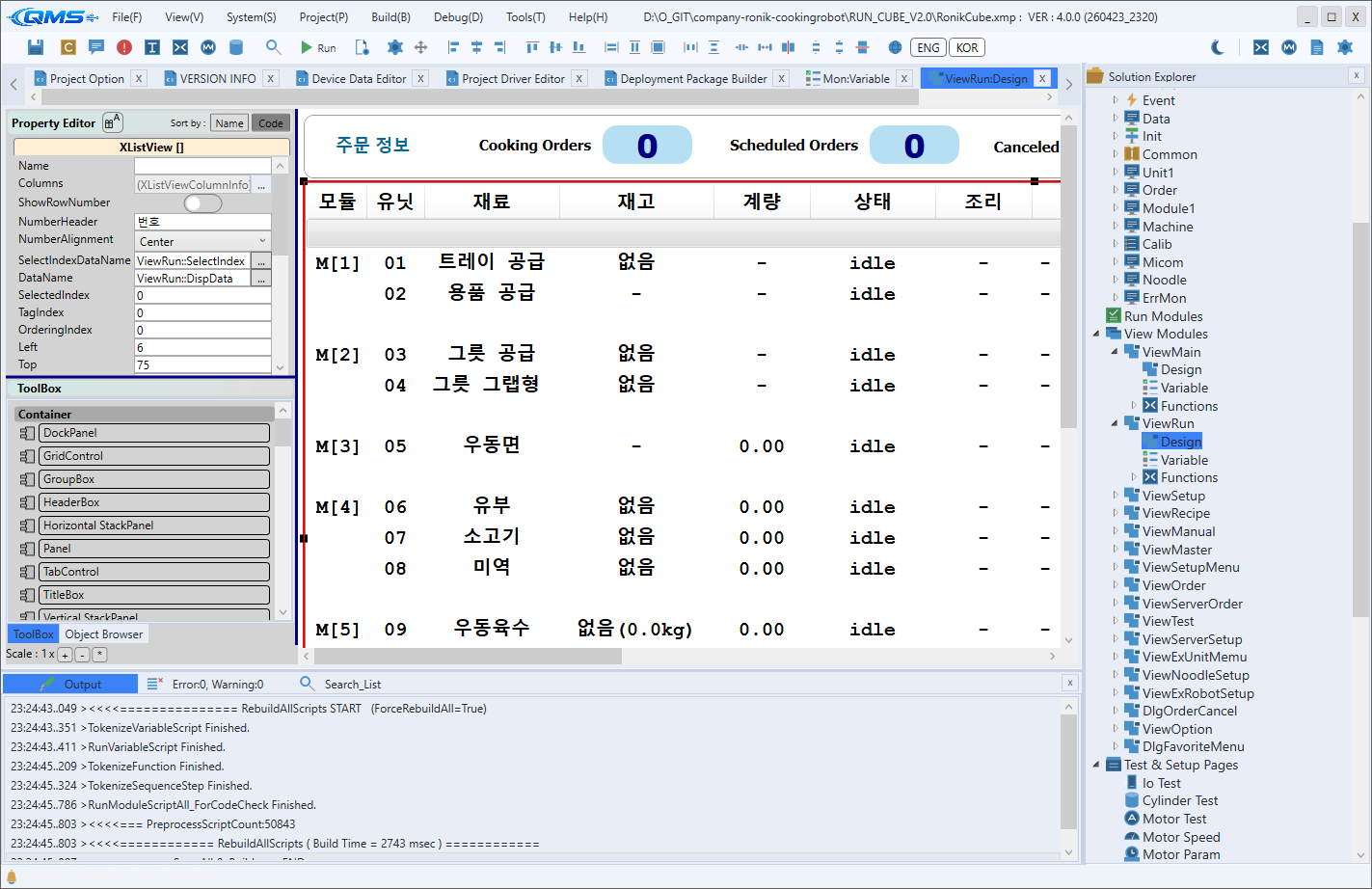Image resolution: width=1372 pixels, height=889 pixels.
Task: Align selected controls to right edges
Action: [499, 47]
